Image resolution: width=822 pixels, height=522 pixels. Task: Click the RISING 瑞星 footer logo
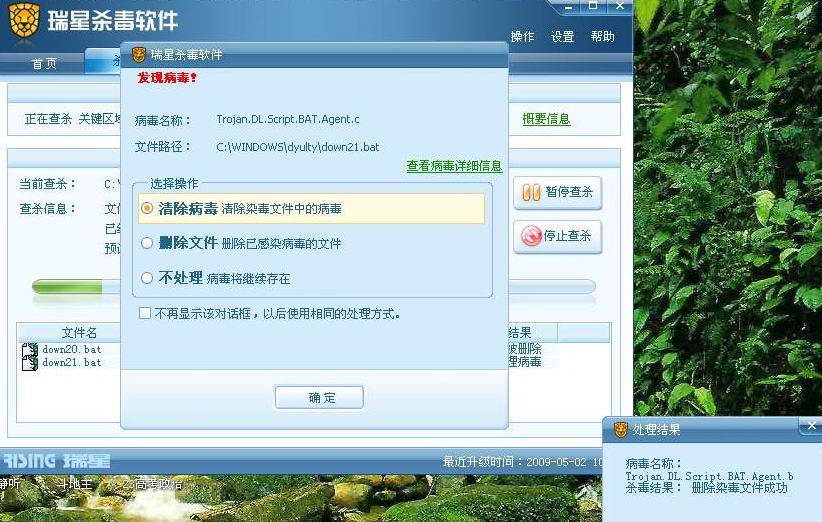click(57, 461)
